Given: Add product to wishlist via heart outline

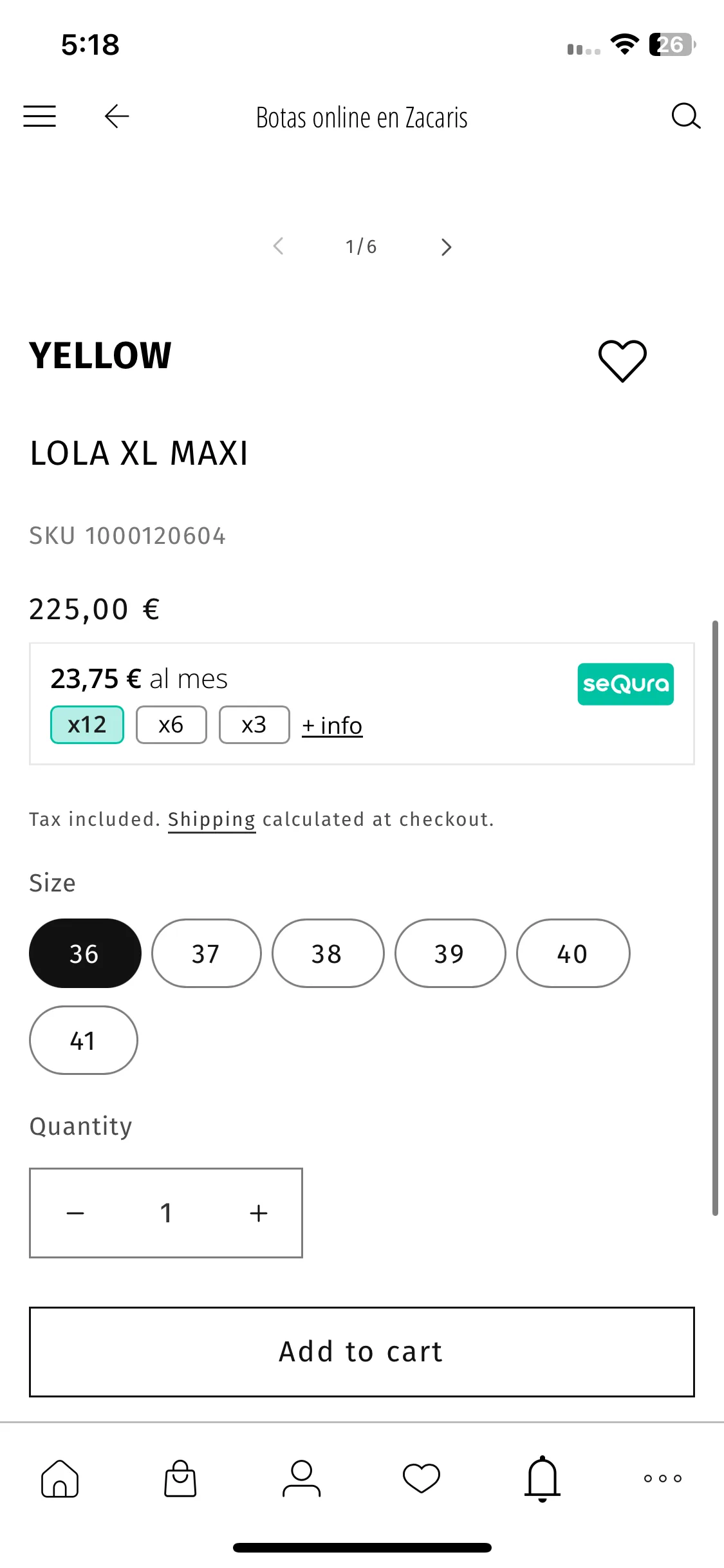Looking at the screenshot, I should (x=622, y=360).
